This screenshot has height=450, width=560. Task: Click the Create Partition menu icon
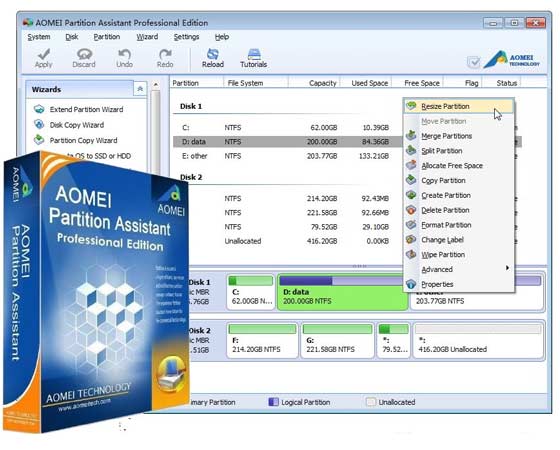click(411, 195)
